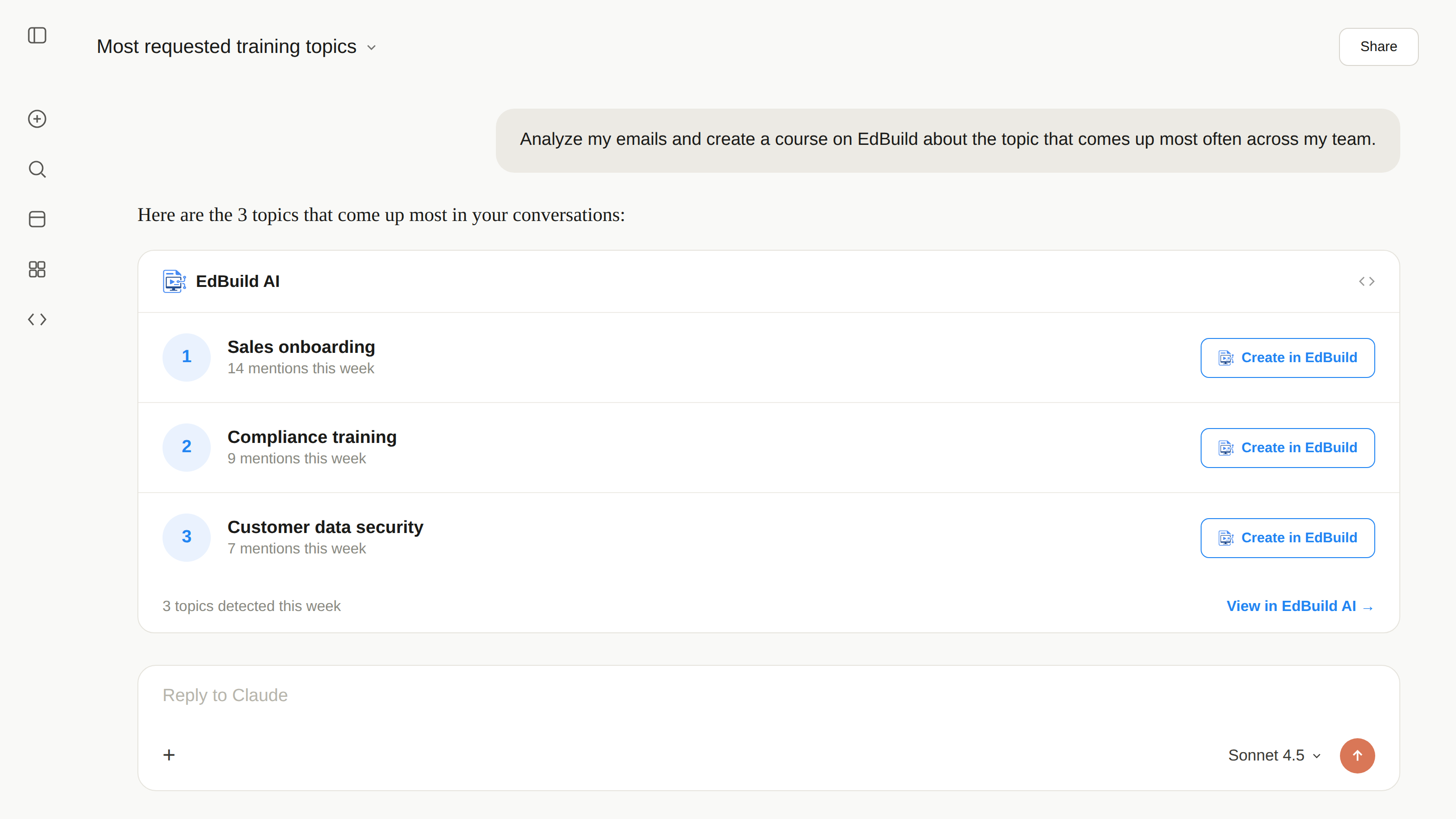
Task: Click '3 topics detected this week' footer text
Action: (252, 606)
